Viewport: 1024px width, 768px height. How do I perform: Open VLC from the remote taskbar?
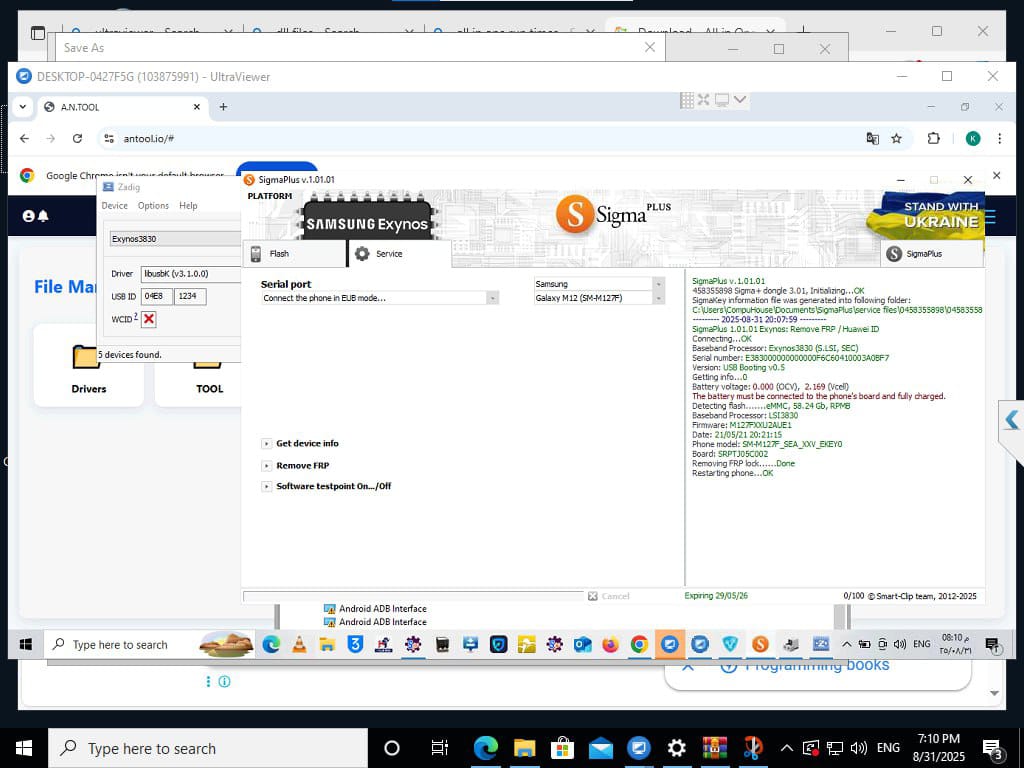[299, 645]
